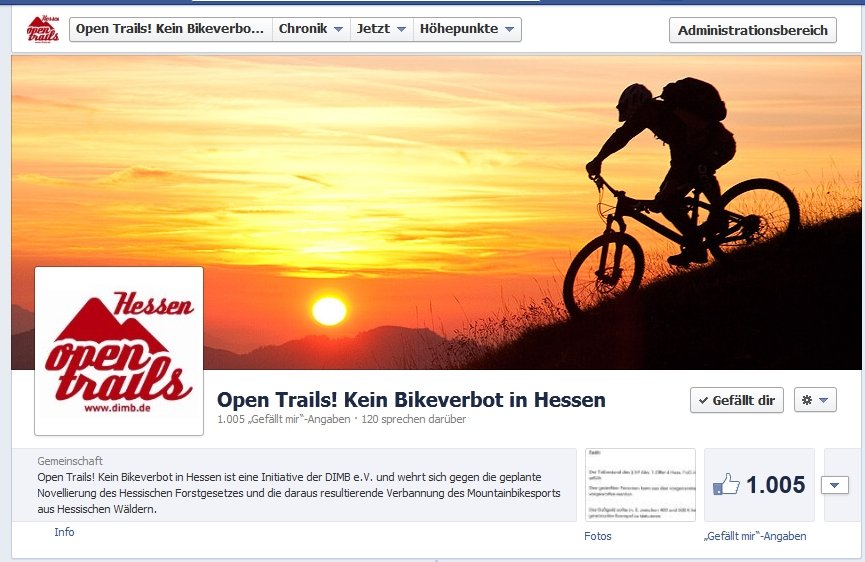Open the Info link
Image resolution: width=865 pixels, height=562 pixels.
(64, 532)
